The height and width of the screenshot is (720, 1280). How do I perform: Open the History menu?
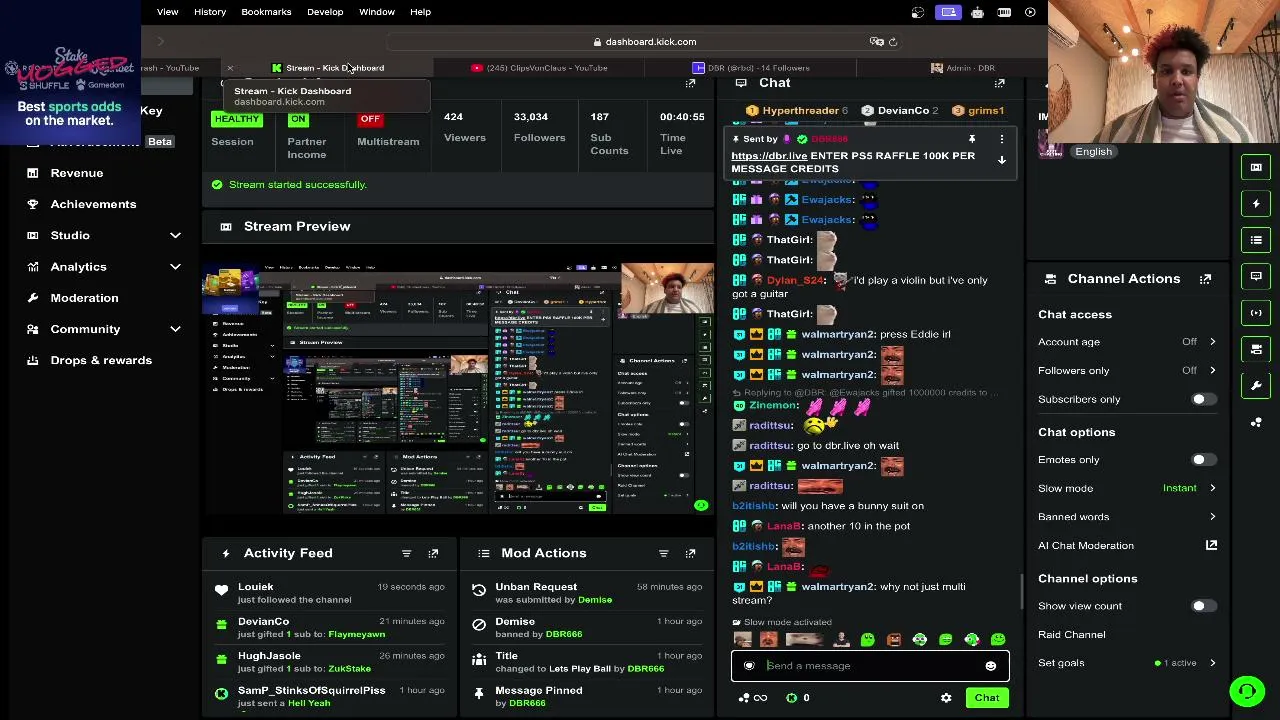[x=210, y=12]
